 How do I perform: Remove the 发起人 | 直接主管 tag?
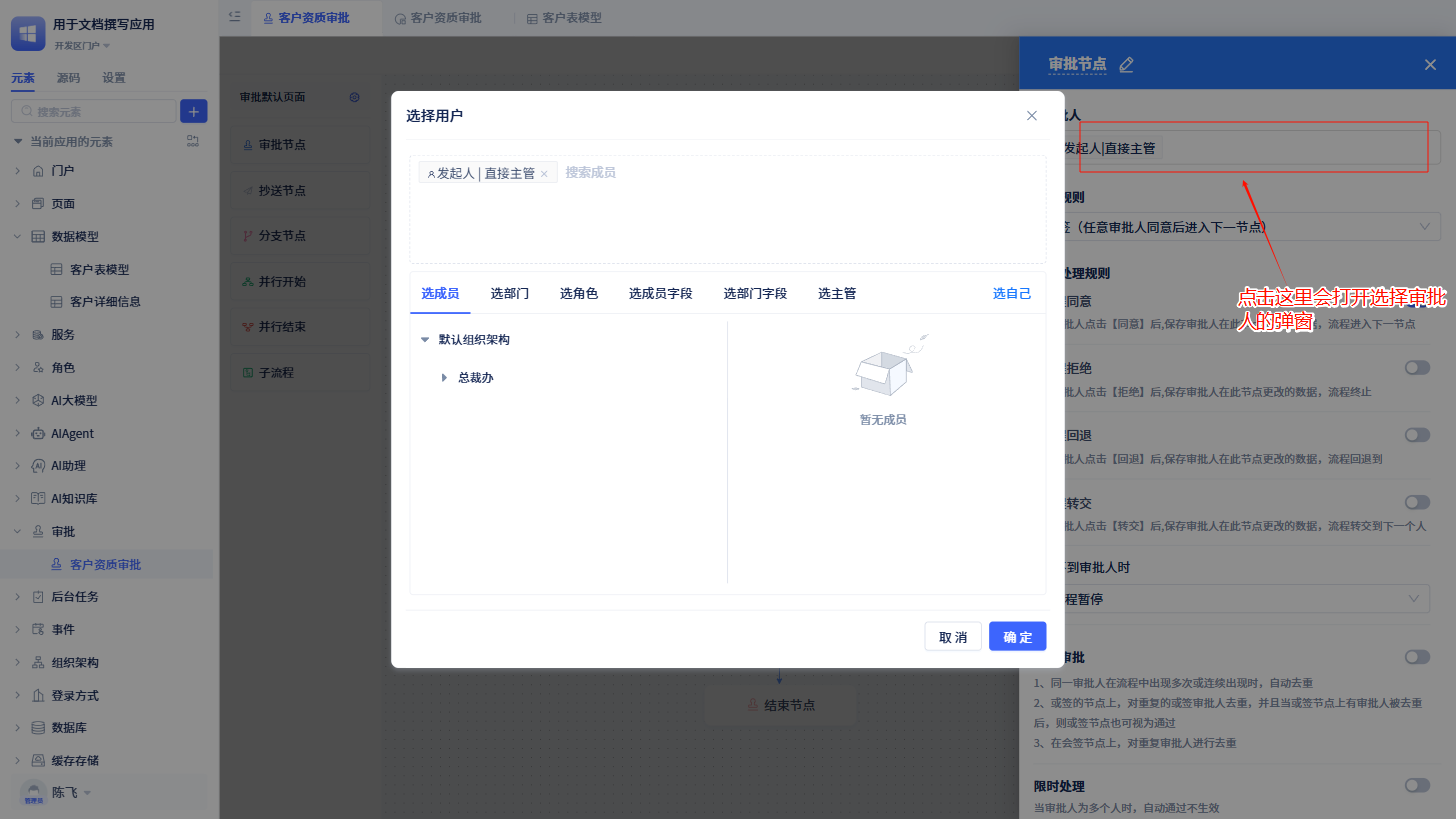point(544,173)
